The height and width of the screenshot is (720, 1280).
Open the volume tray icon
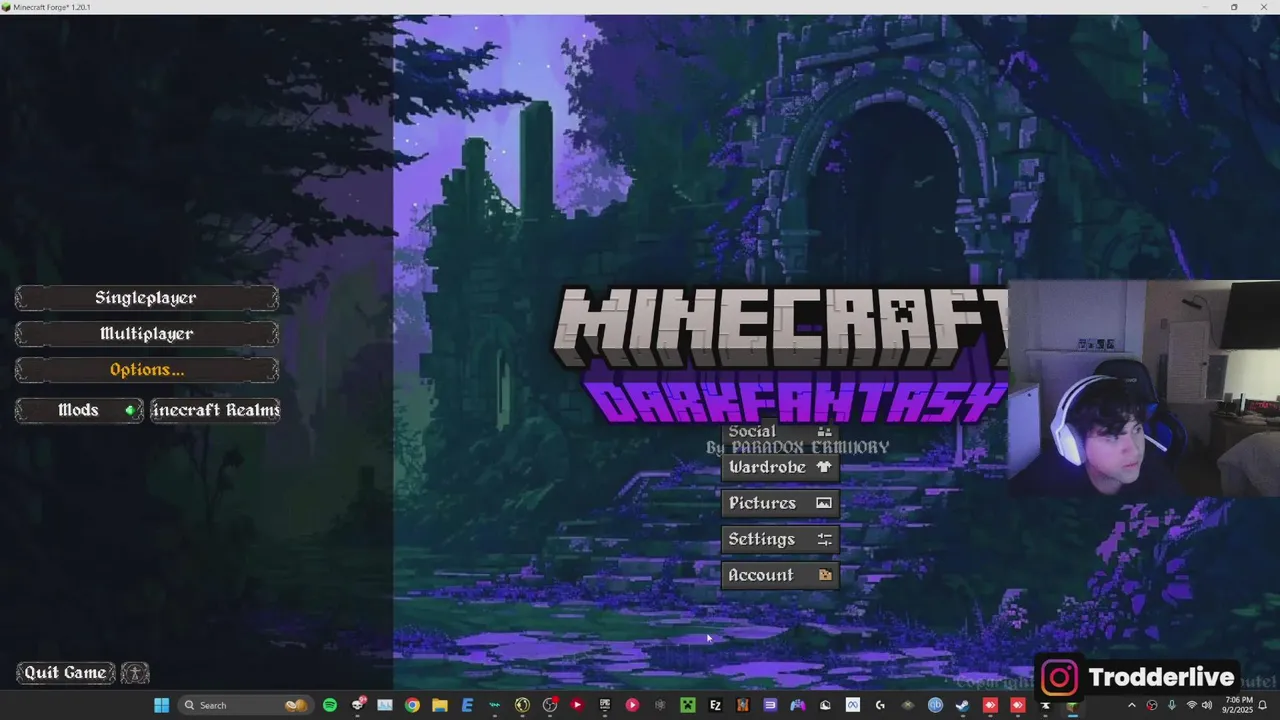click(1207, 705)
